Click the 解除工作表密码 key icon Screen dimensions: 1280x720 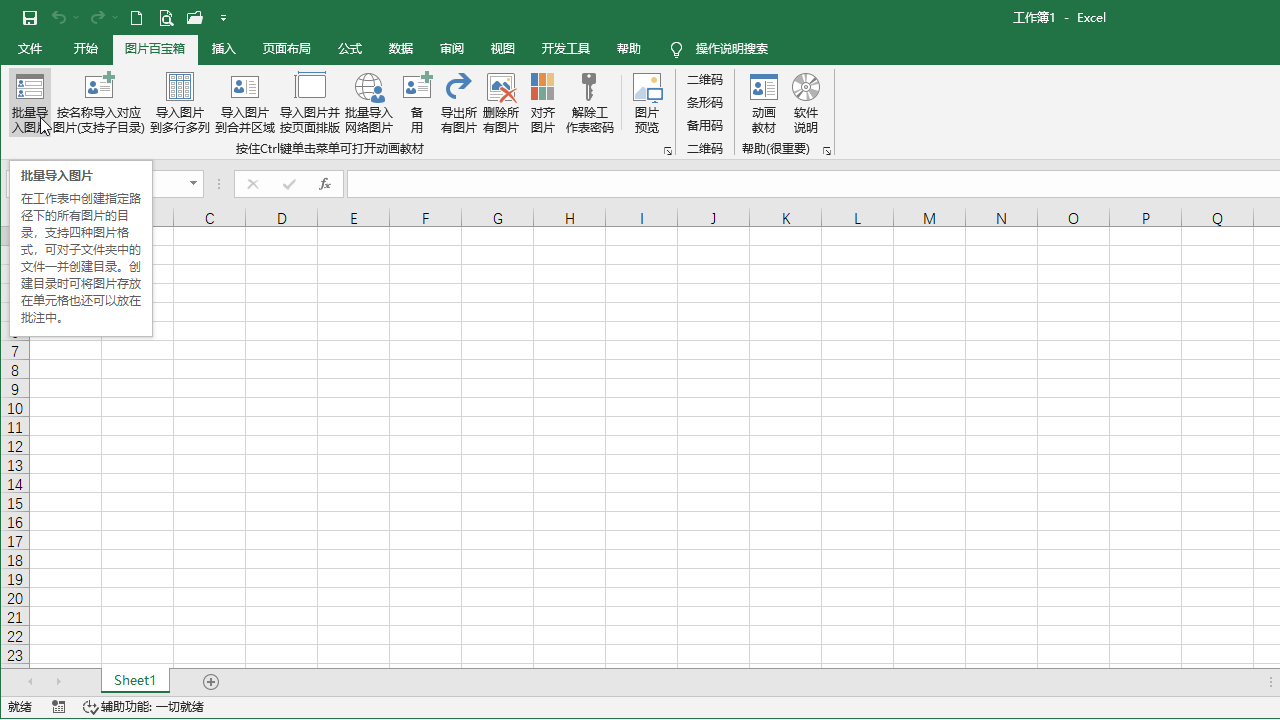coord(589,89)
